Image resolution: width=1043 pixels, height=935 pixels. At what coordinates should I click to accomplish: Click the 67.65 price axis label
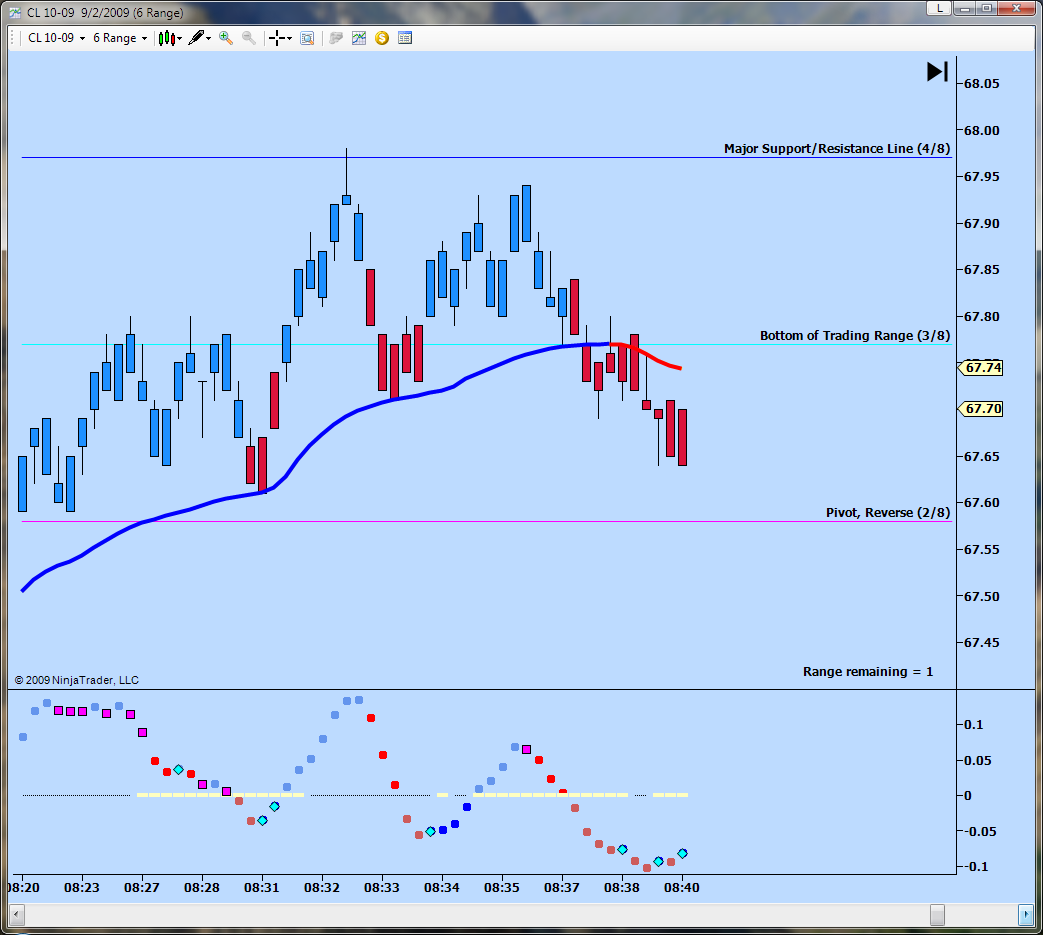pyautogui.click(x=981, y=456)
